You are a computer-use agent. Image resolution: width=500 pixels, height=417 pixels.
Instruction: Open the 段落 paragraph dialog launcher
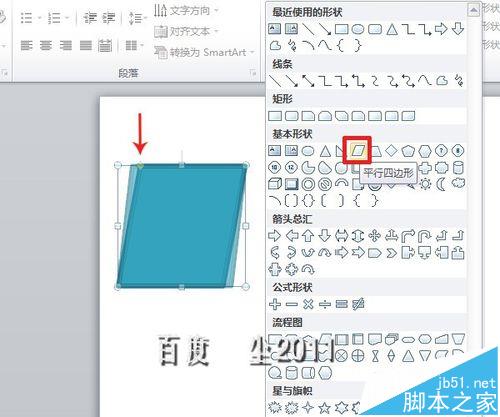(x=253, y=72)
